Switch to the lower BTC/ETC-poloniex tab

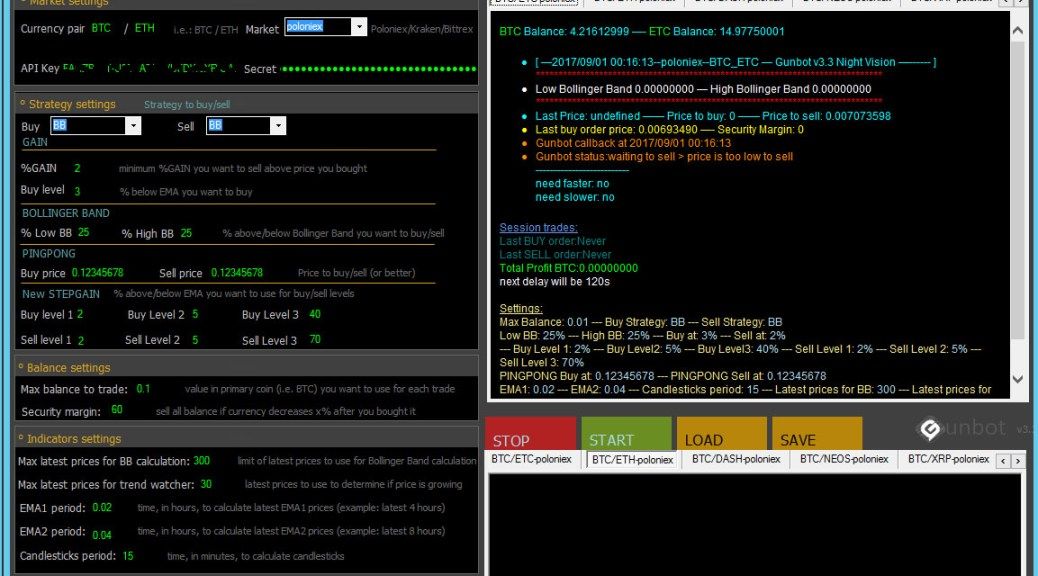pyautogui.click(x=532, y=459)
